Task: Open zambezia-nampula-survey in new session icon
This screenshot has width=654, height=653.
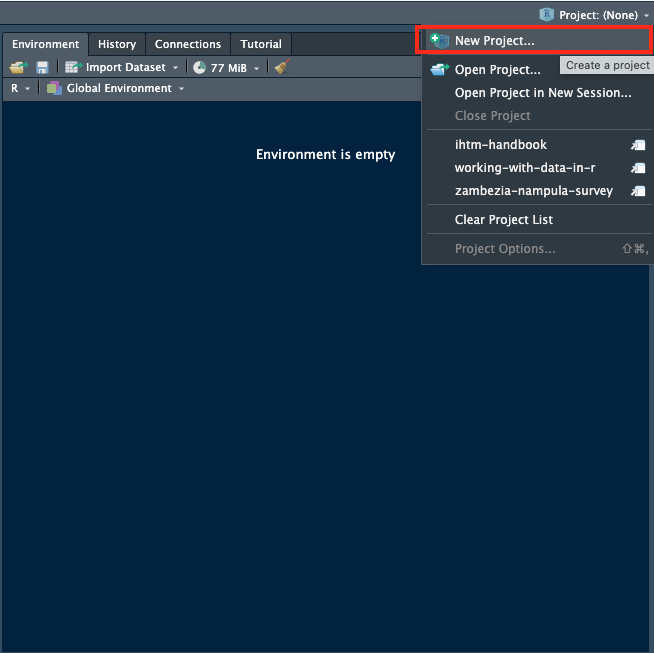Action: [x=638, y=191]
